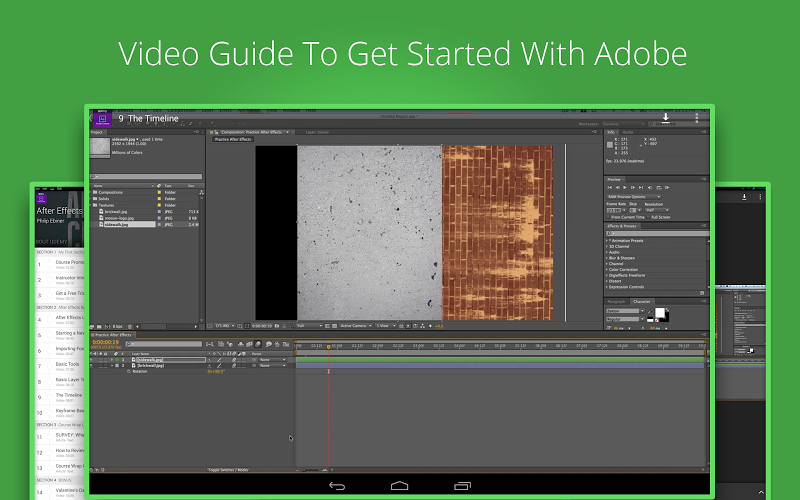Click the character fill color swatch

click(x=660, y=313)
